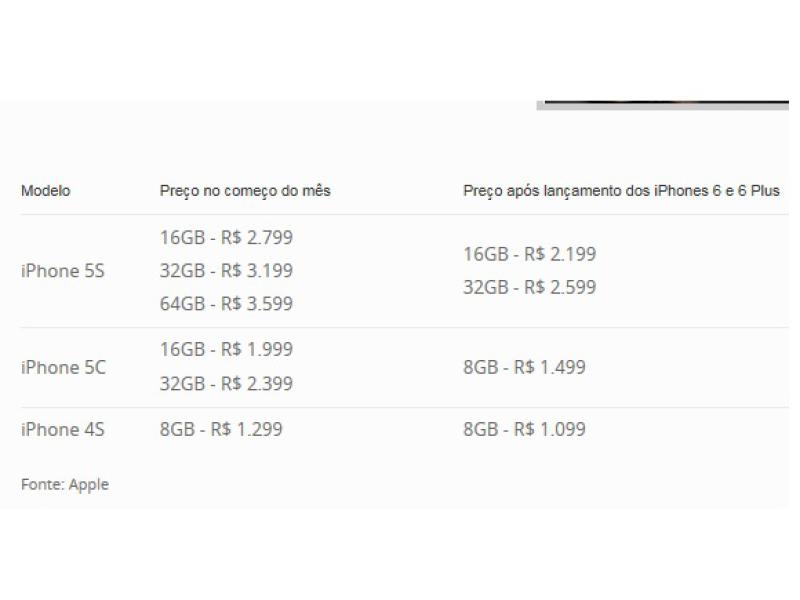Select the 32GB - R$ 2.399 entry
Screen dimensions: 800x600
pos(226,383)
